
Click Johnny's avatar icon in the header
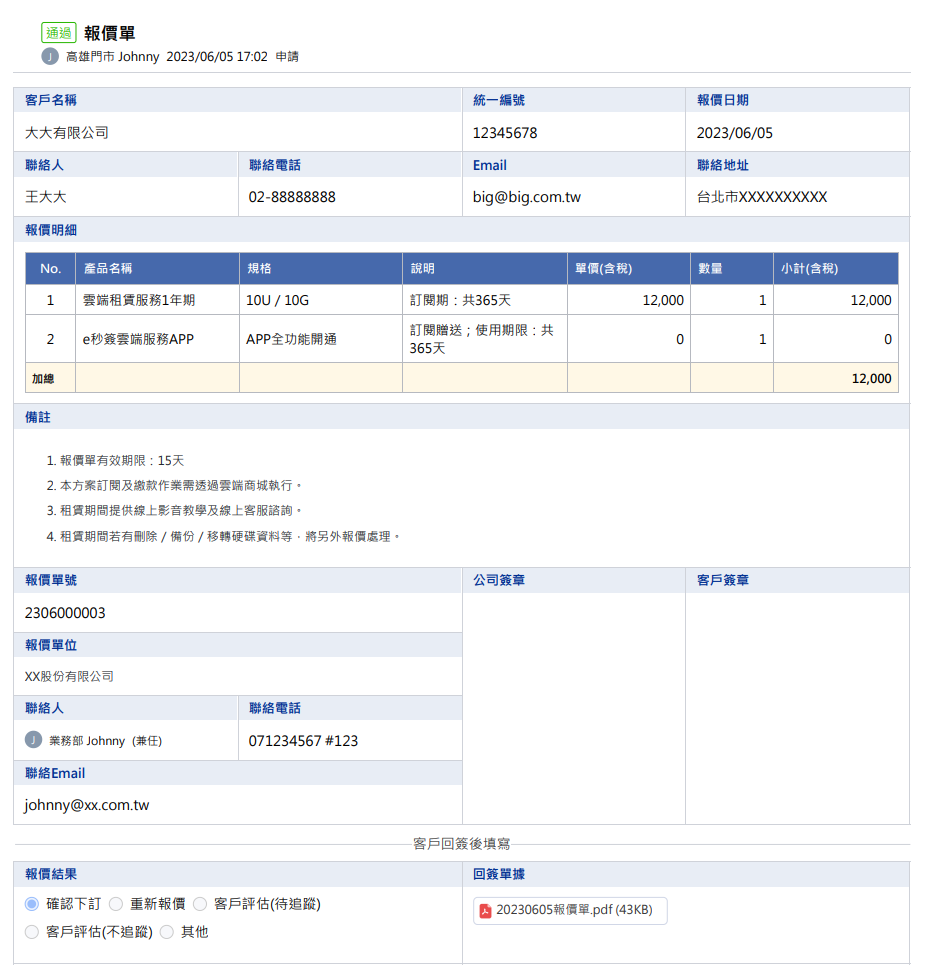tap(50, 56)
